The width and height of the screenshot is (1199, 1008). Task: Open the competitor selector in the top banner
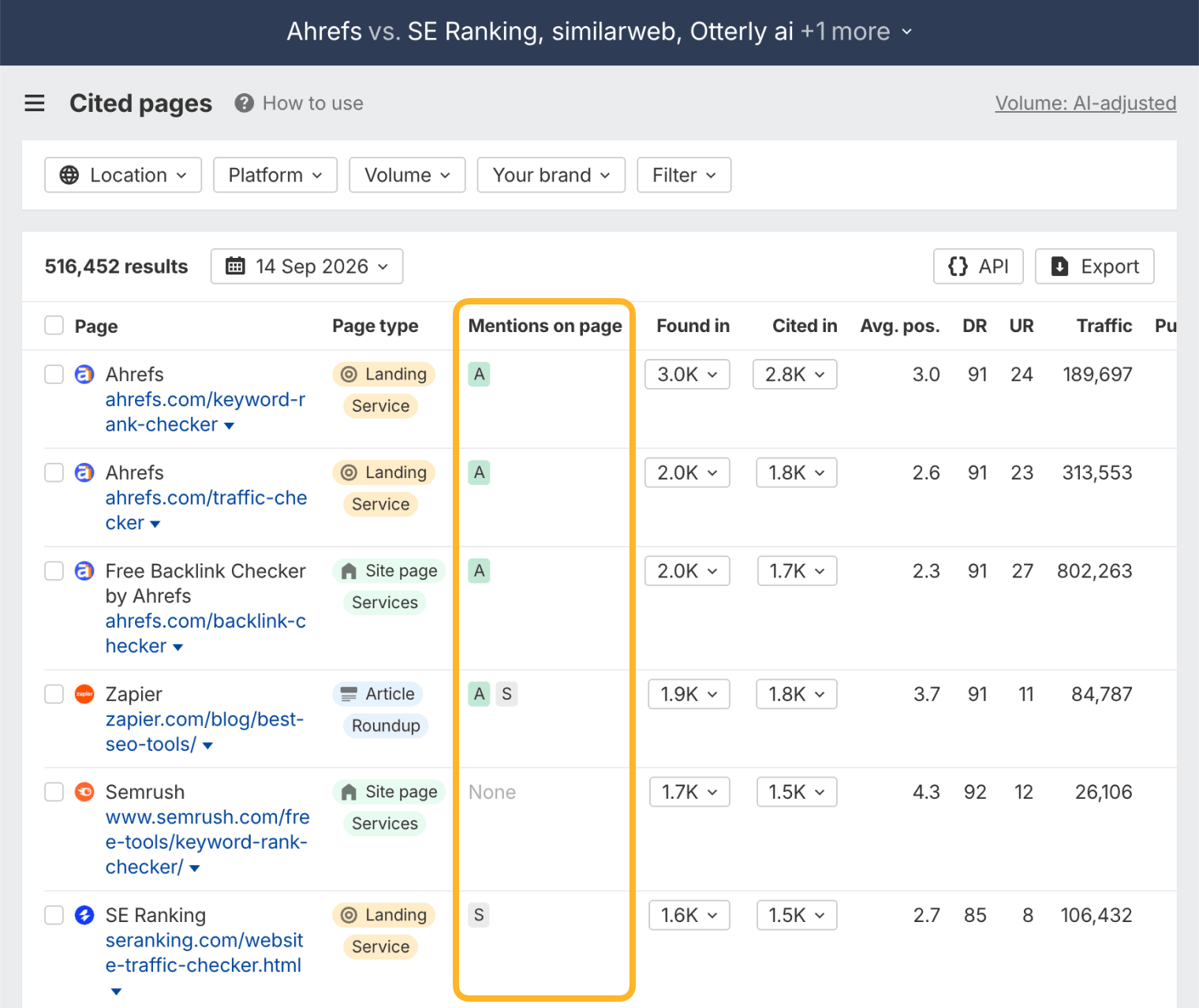[599, 32]
